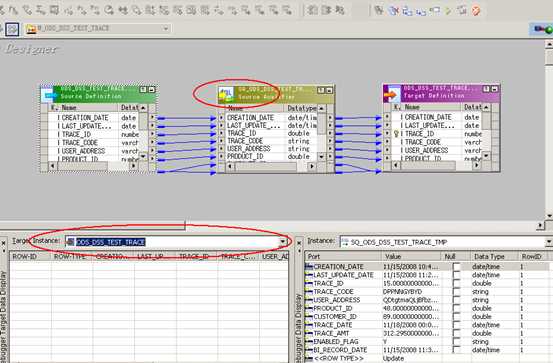Click the mapping folder icon in toolbar

(31, 29)
